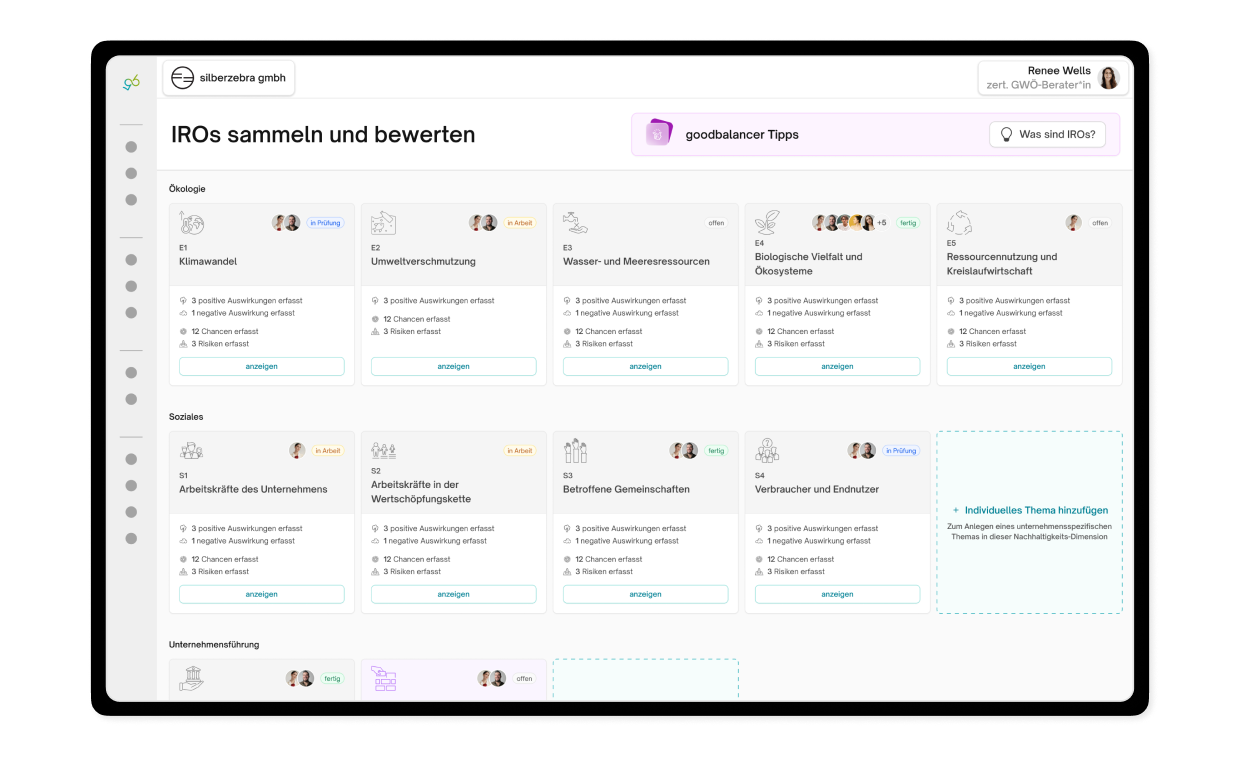Toggle the 'in Arbeit' badge on Umweltverschmutzung
This screenshot has height=757, width=1240.
point(520,223)
